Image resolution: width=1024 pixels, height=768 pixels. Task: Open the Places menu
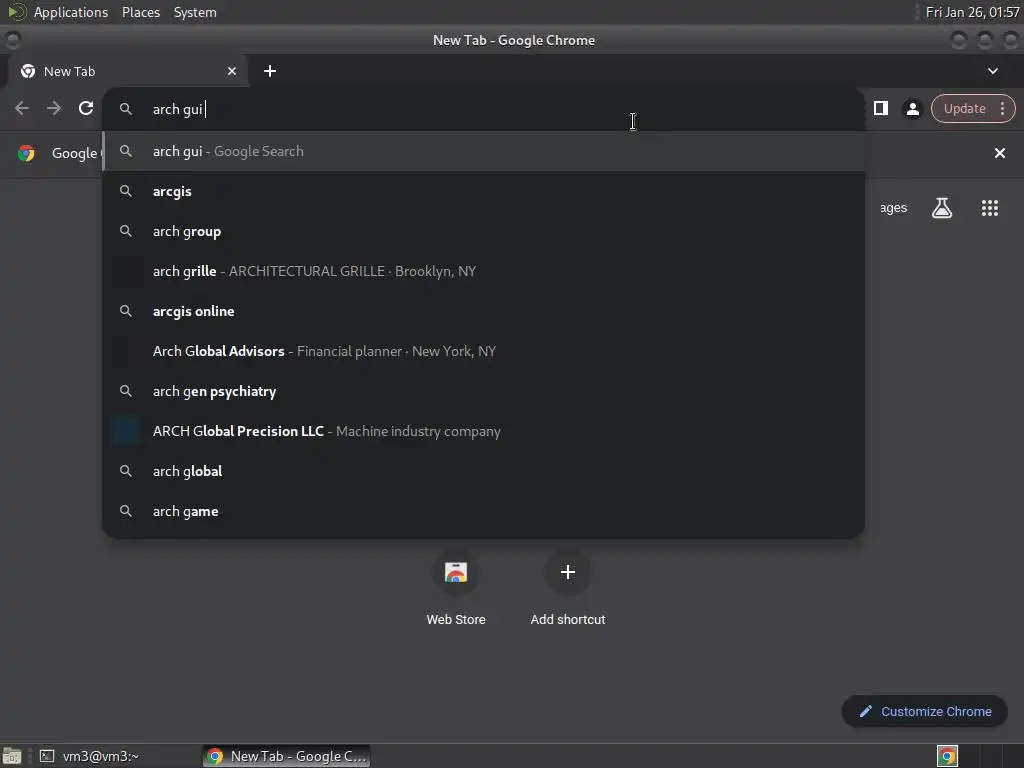click(x=141, y=12)
